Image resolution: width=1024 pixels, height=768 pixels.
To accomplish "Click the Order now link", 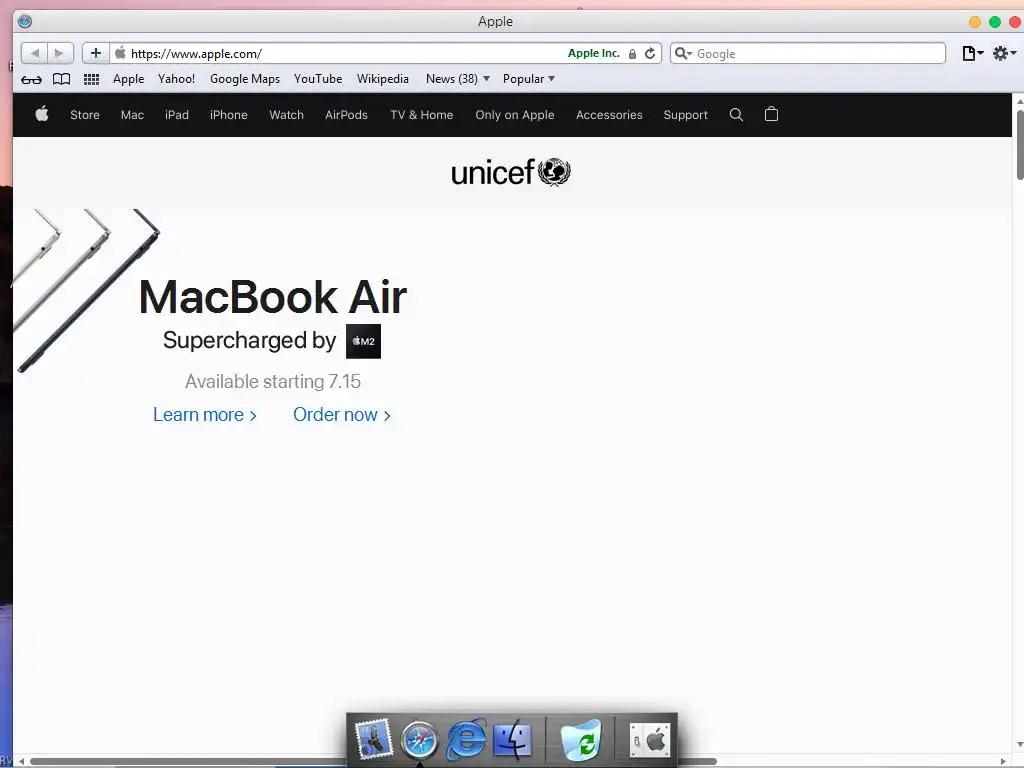I will pos(342,415).
